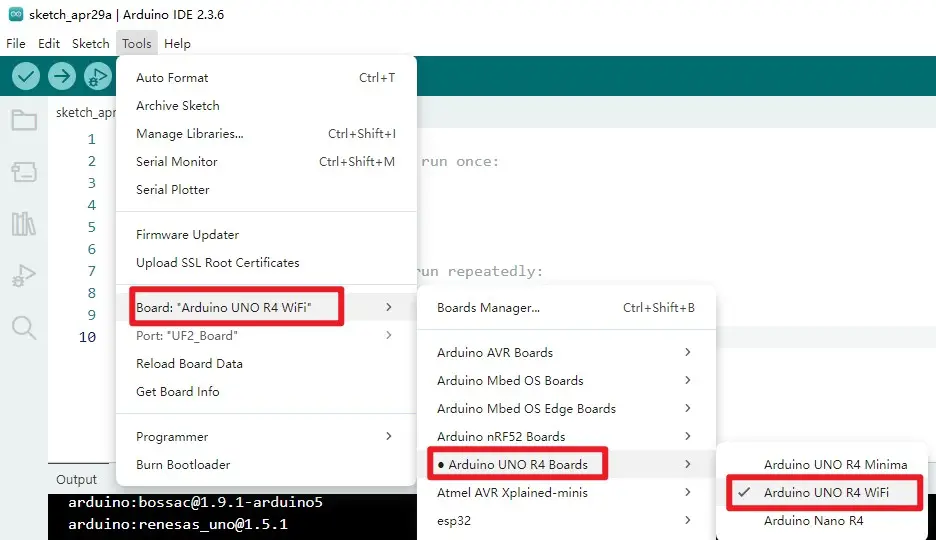Open Manage Libraries... entry
Image resolution: width=936 pixels, height=540 pixels.
pos(266,134)
